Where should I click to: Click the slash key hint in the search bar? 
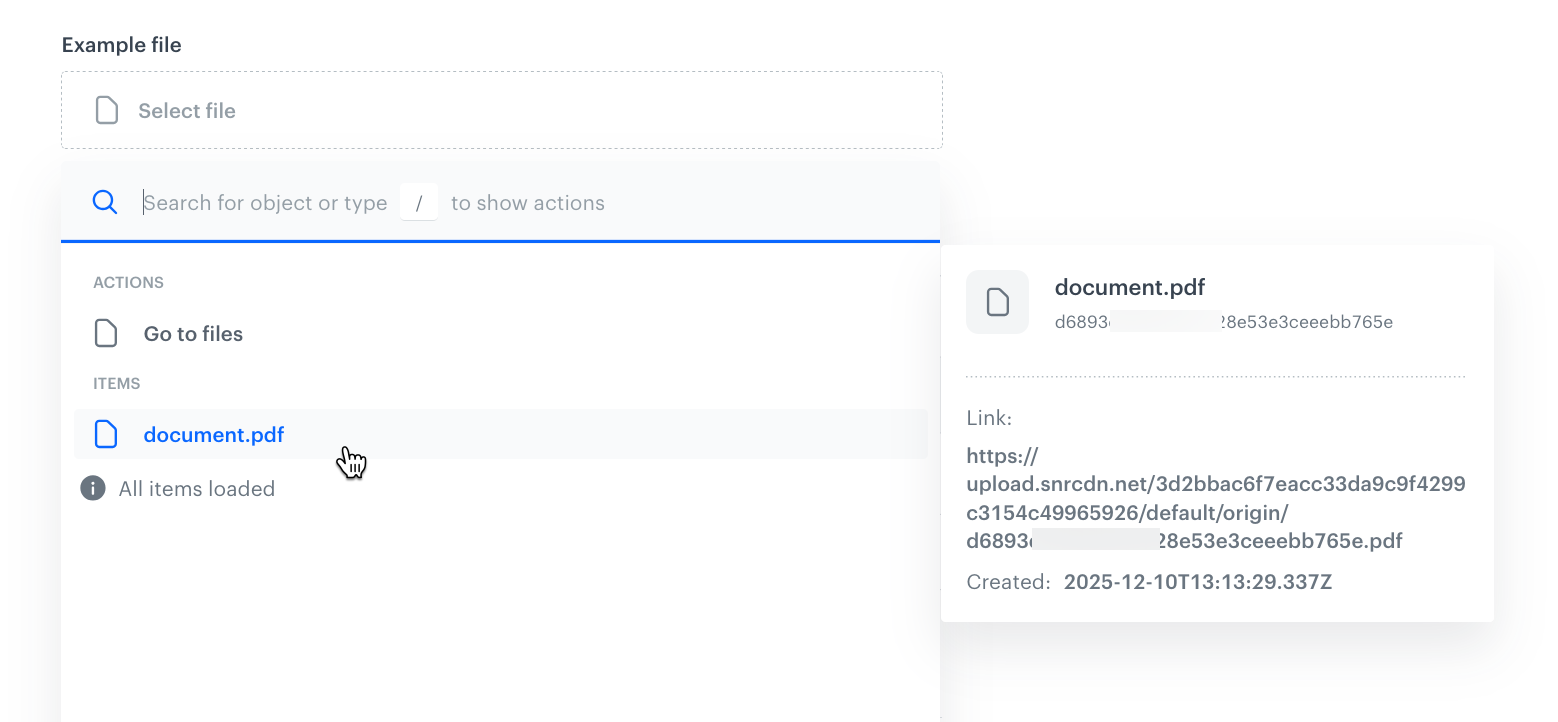pos(419,201)
